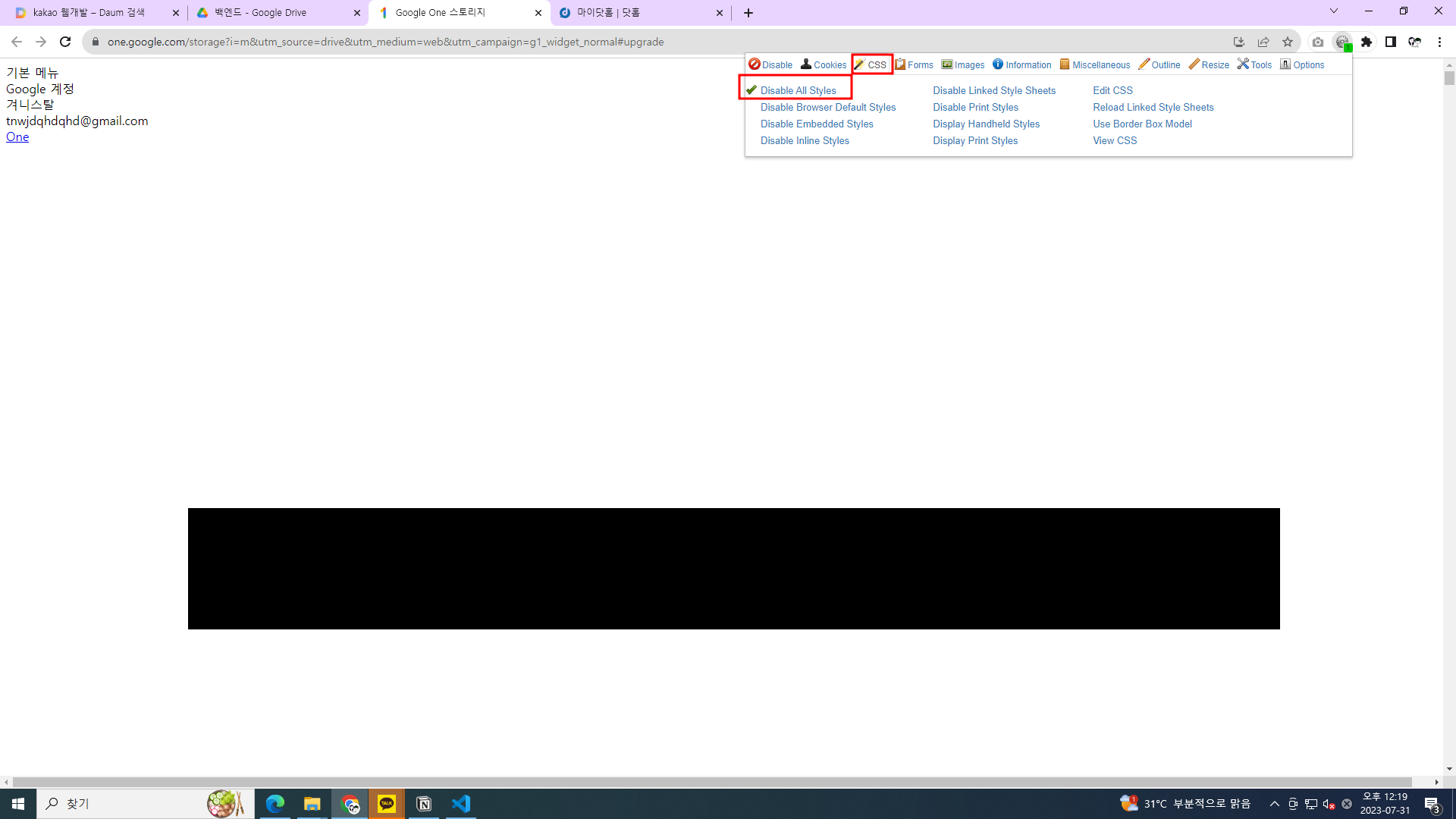Open the Extensions puzzle icon
The image size is (1456, 819).
tap(1367, 42)
